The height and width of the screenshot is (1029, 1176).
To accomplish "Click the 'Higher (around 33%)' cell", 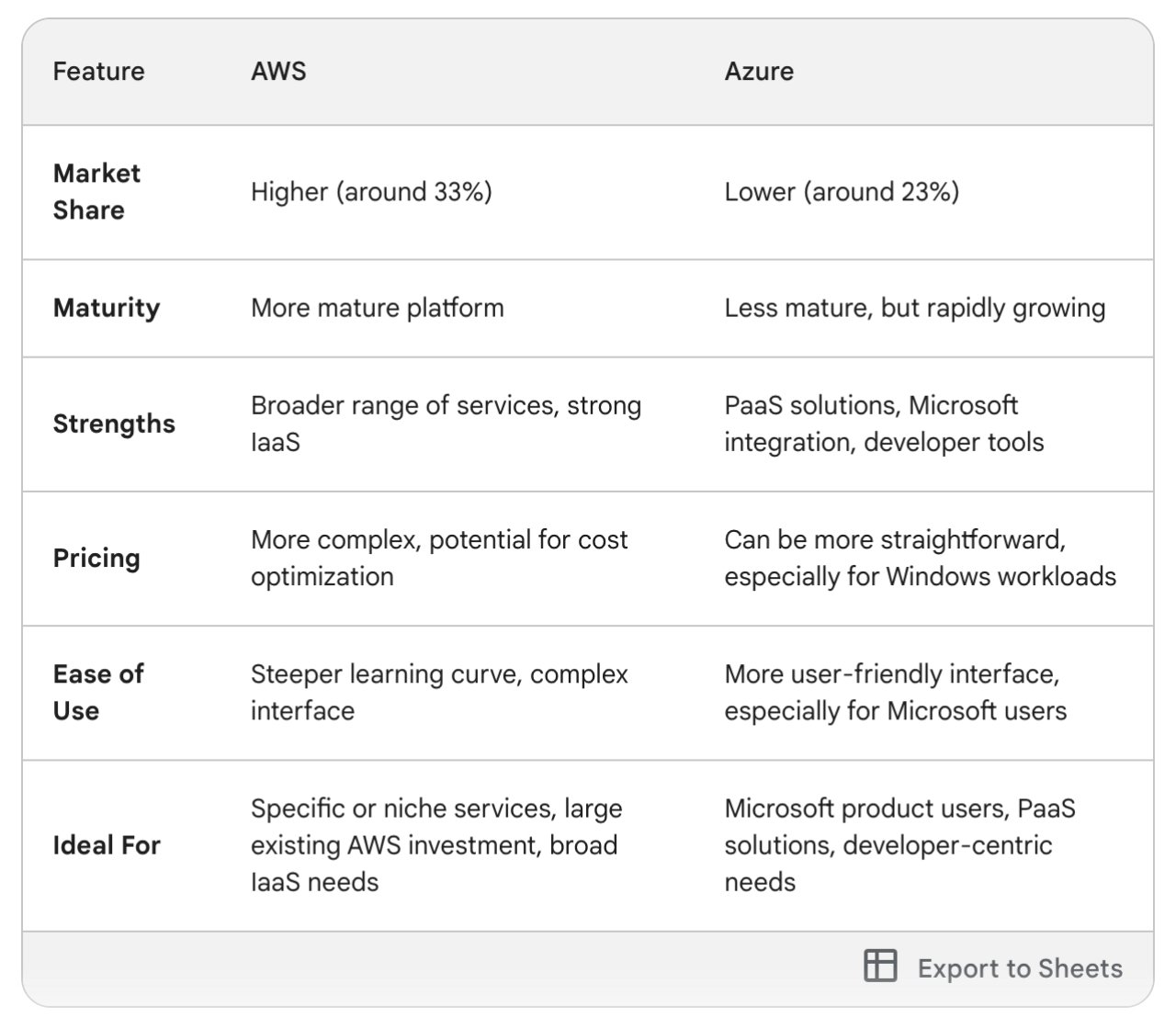I will coord(371,192).
